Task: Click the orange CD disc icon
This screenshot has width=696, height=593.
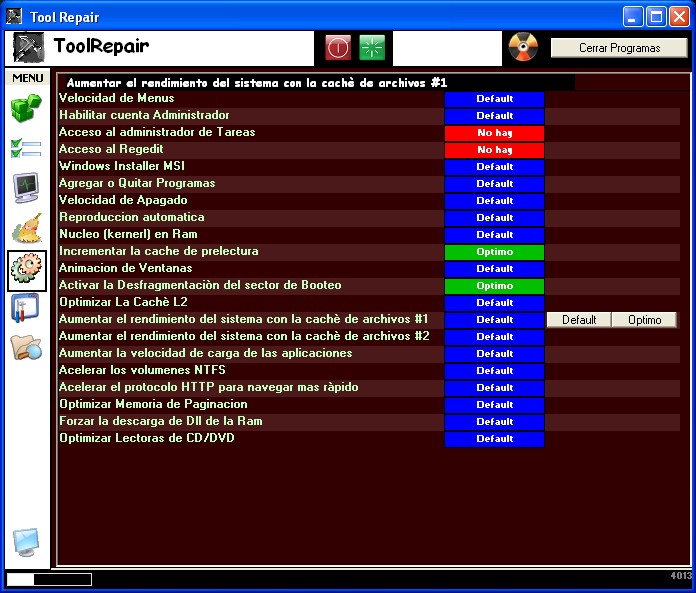Action: pos(523,47)
